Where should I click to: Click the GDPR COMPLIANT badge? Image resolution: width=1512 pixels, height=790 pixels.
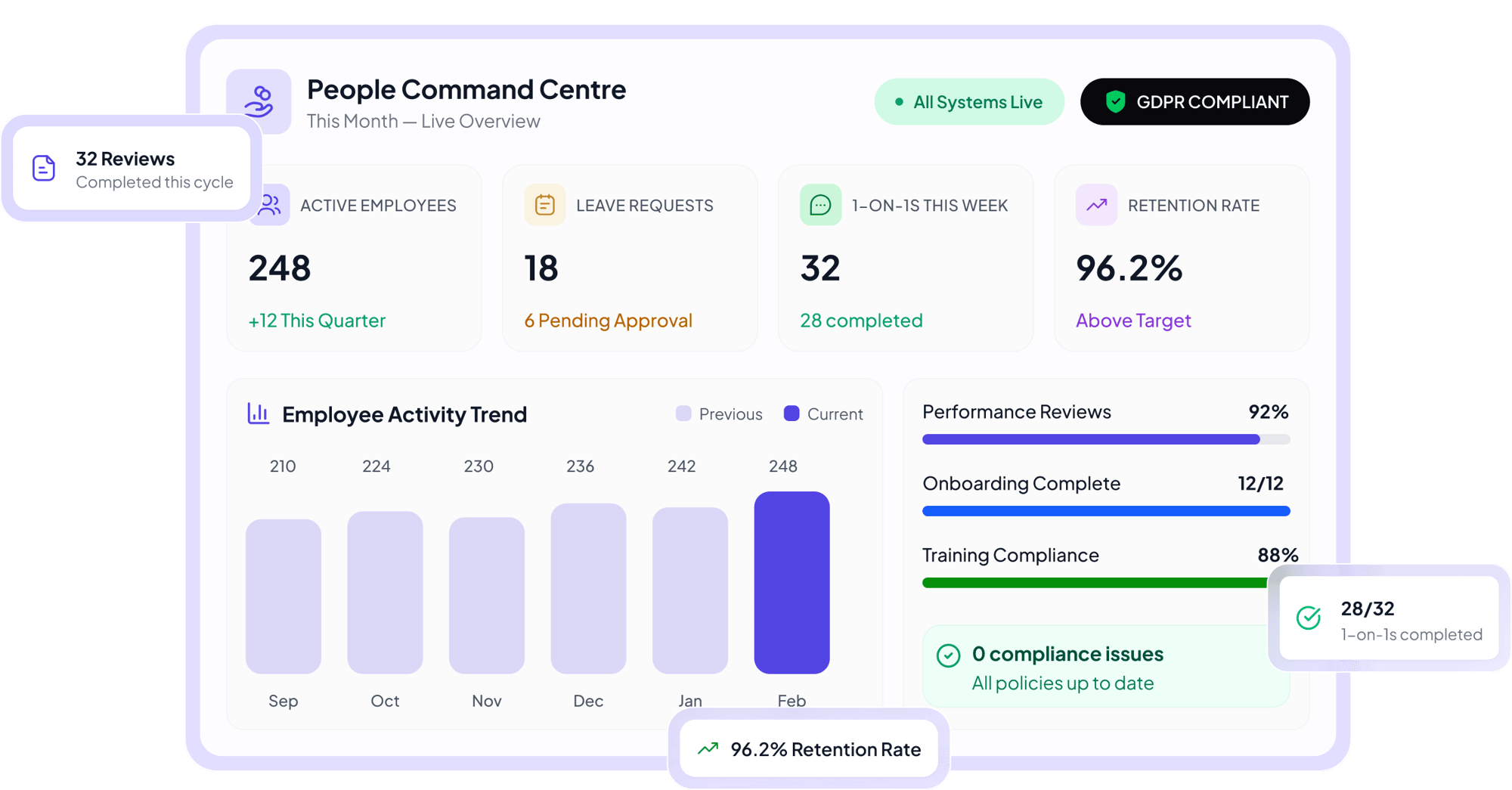coord(1194,102)
